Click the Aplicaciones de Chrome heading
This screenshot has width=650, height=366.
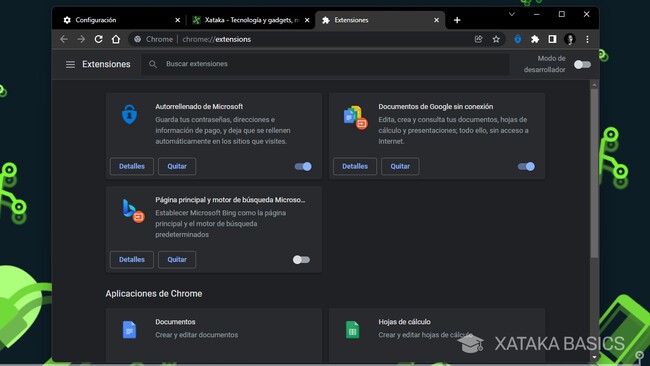click(x=154, y=293)
